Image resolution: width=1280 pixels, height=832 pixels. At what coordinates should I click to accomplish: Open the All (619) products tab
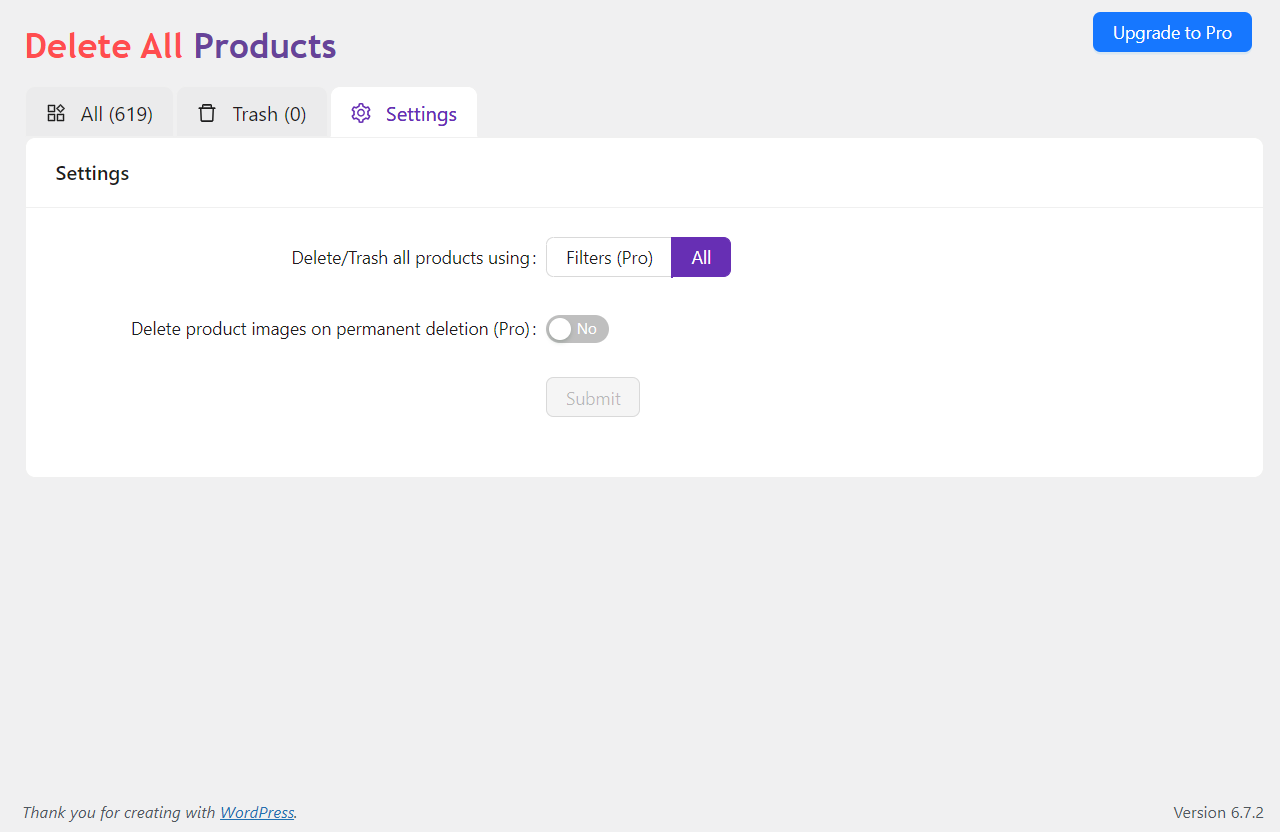(99, 113)
